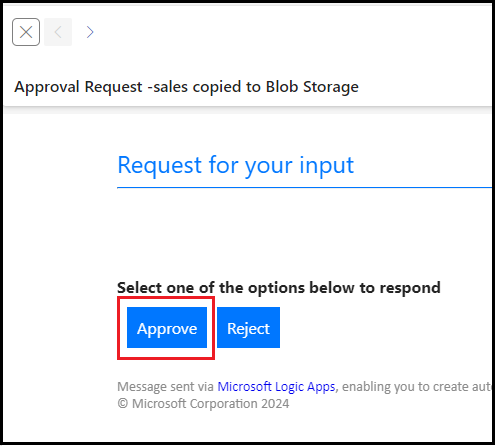The image size is (495, 446).
Task: Close the approval request email pane
Action: tap(26, 32)
